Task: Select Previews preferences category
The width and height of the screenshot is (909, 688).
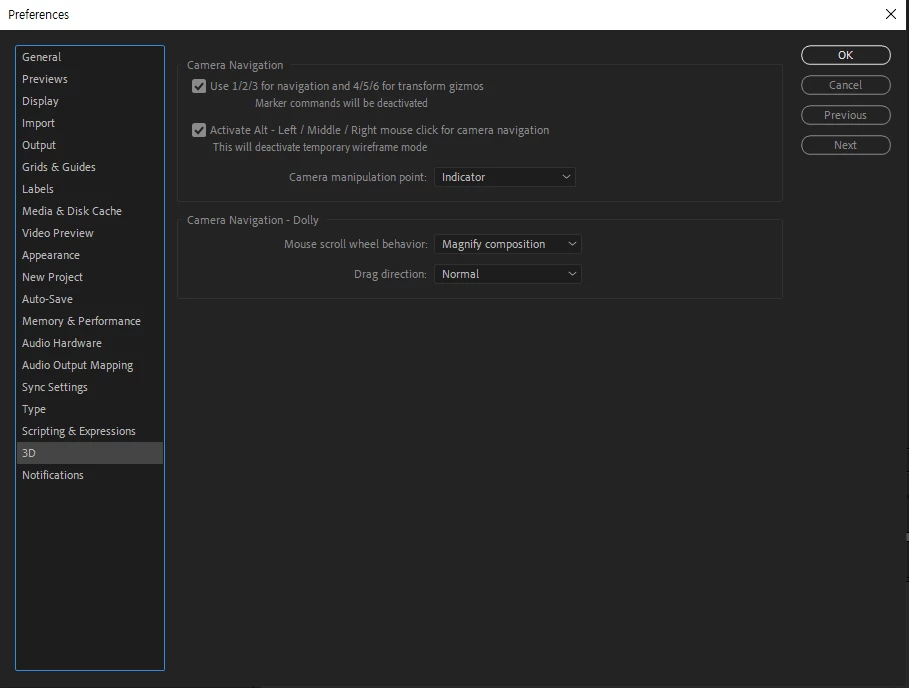Action: pos(90,79)
